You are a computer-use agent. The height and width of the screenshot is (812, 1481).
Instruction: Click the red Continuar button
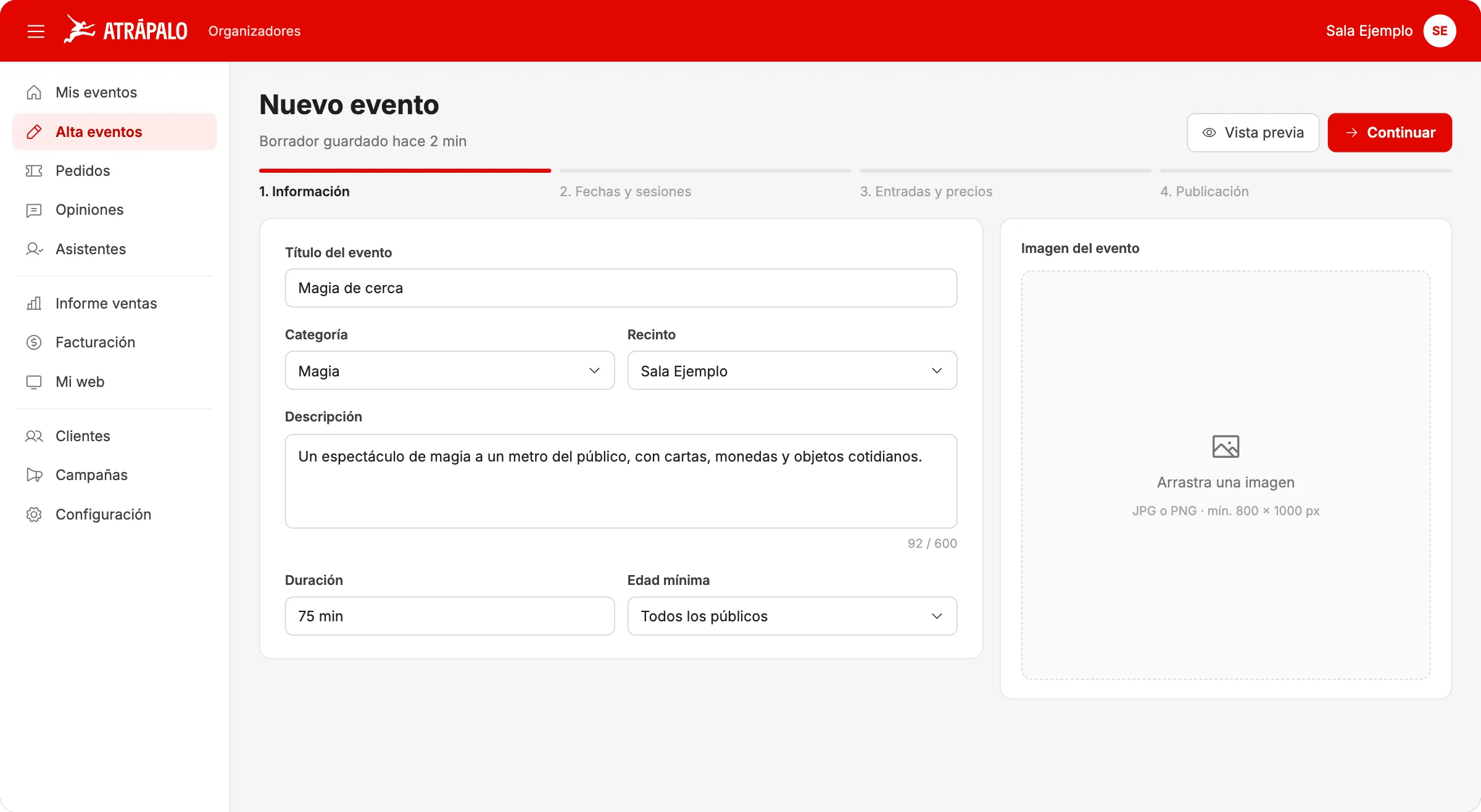[1390, 133]
